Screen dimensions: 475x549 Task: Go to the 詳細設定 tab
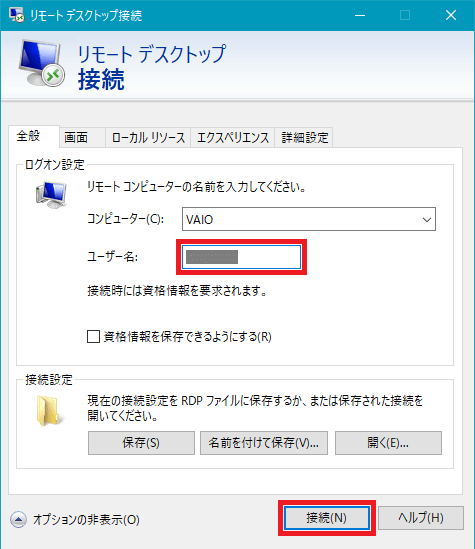pyautogui.click(x=304, y=137)
